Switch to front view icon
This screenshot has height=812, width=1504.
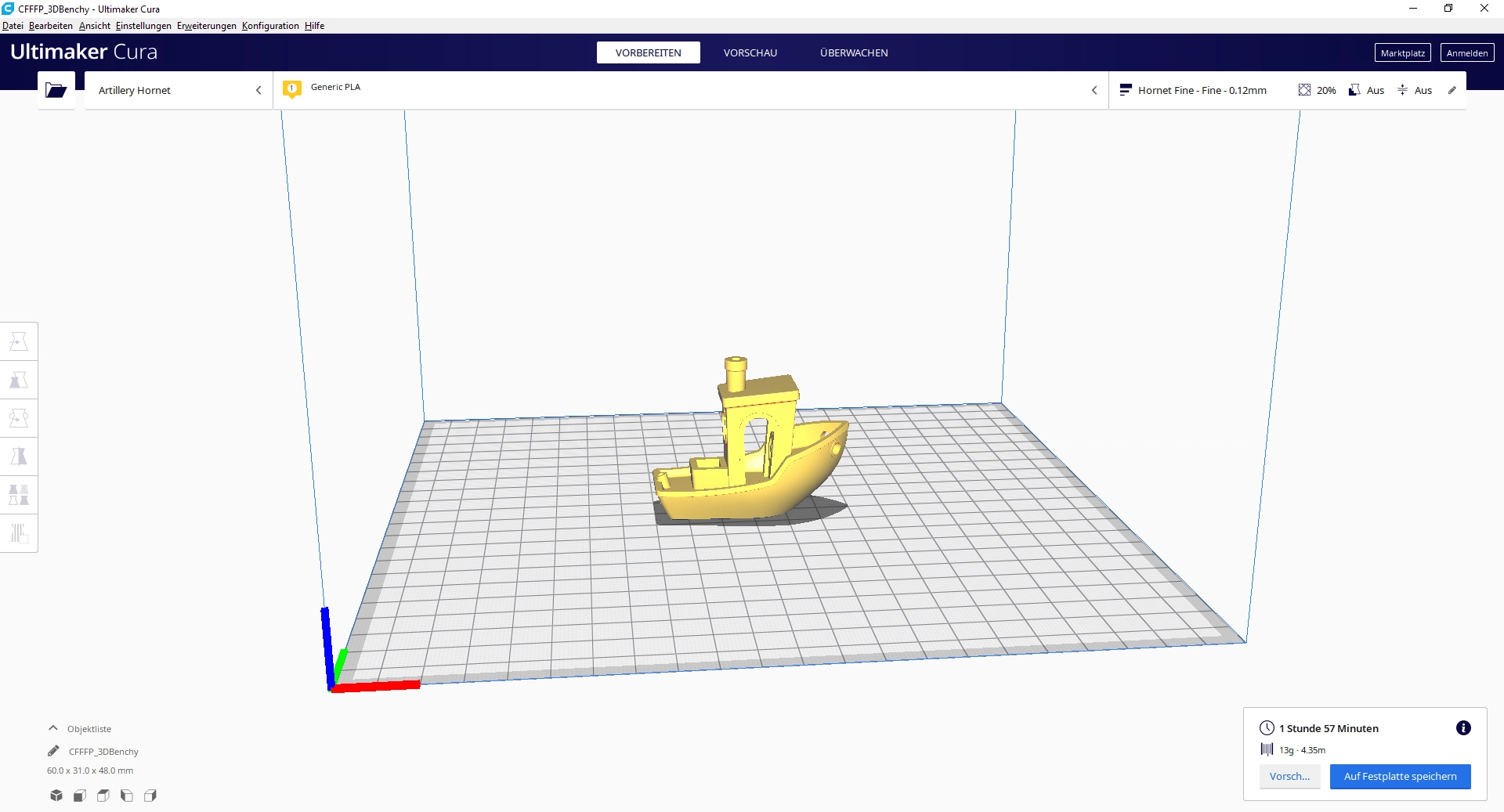80,796
